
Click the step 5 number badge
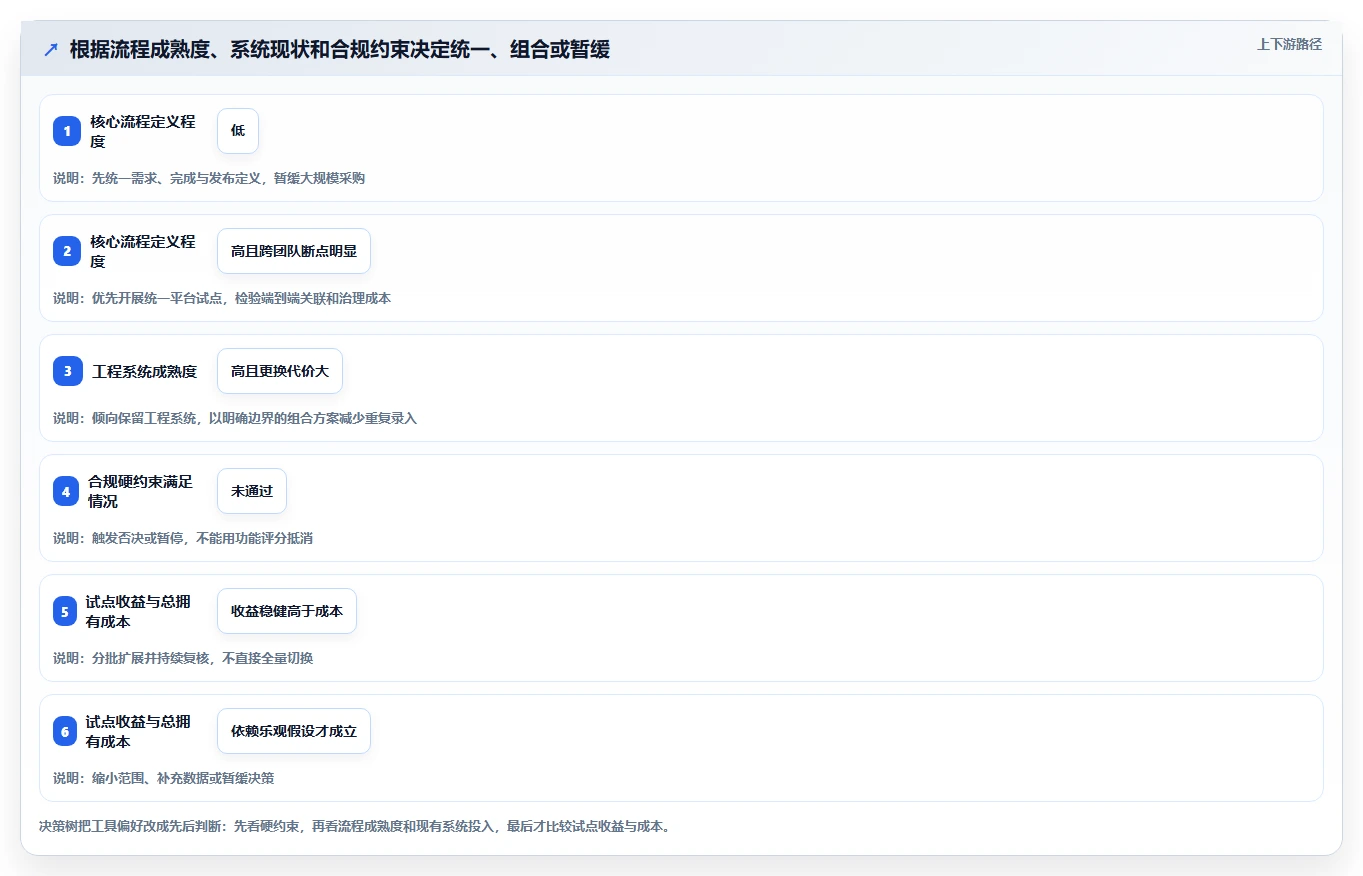pos(67,611)
